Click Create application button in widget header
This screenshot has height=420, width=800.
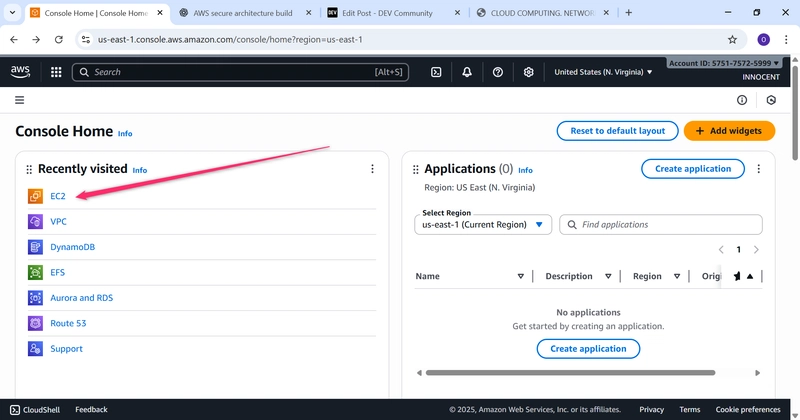point(693,169)
